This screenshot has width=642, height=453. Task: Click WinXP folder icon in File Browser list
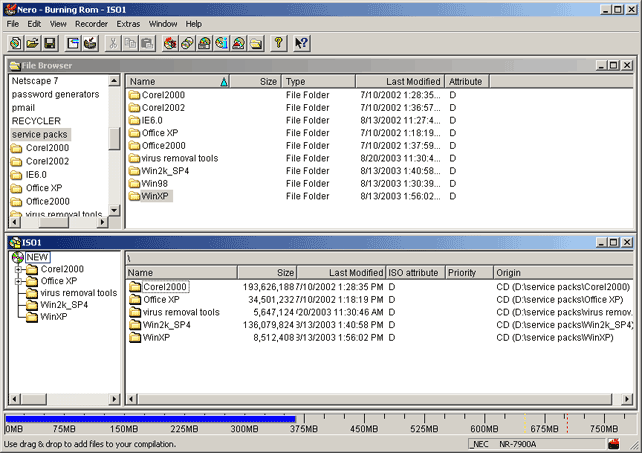pos(134,196)
